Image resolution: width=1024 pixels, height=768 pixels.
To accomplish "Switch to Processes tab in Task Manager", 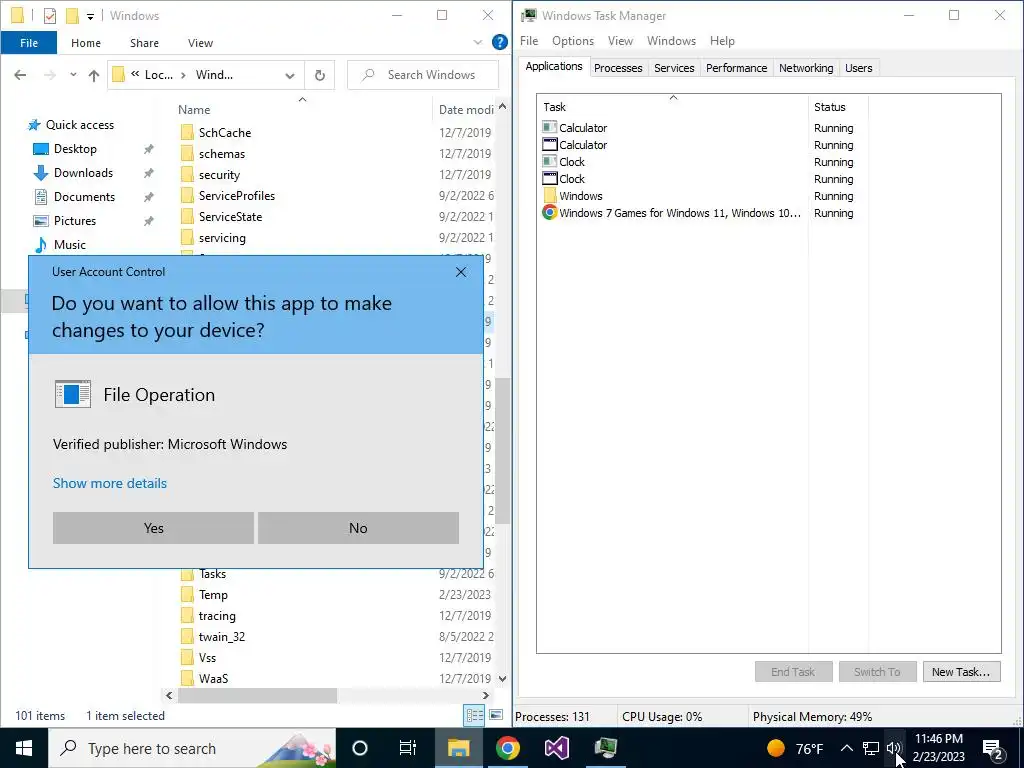I will coord(618,68).
